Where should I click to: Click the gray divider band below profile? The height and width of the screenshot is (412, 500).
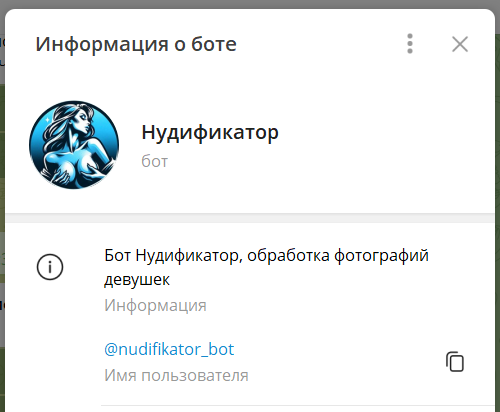click(250, 218)
